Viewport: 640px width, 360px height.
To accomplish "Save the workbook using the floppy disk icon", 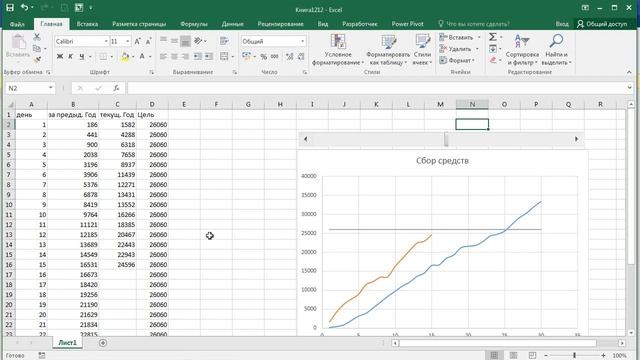I will [x=10, y=7].
